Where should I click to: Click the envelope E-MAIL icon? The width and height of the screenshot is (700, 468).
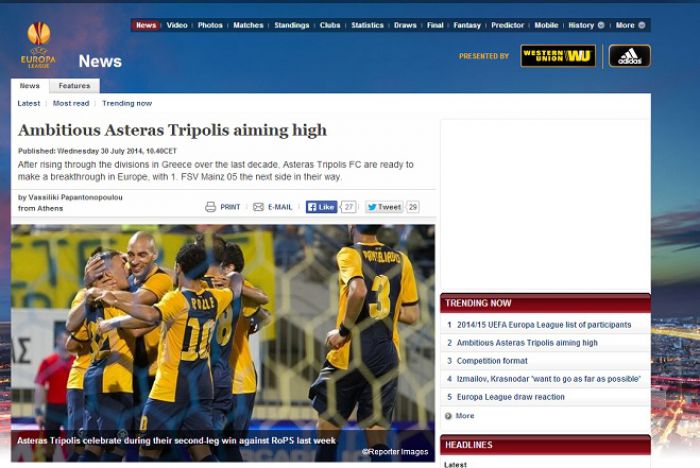point(258,207)
